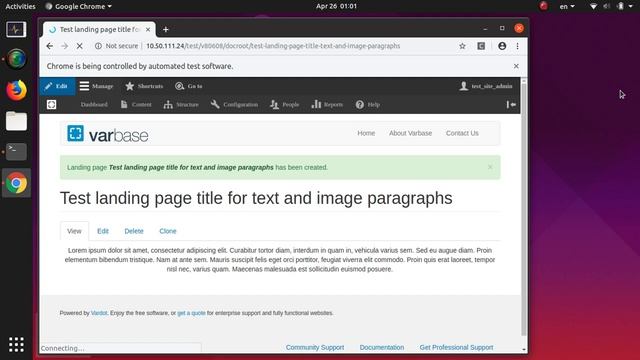Screen dimensions: 640x360
Task: Open the en keyboard language dropdown
Action: [x=567, y=6]
